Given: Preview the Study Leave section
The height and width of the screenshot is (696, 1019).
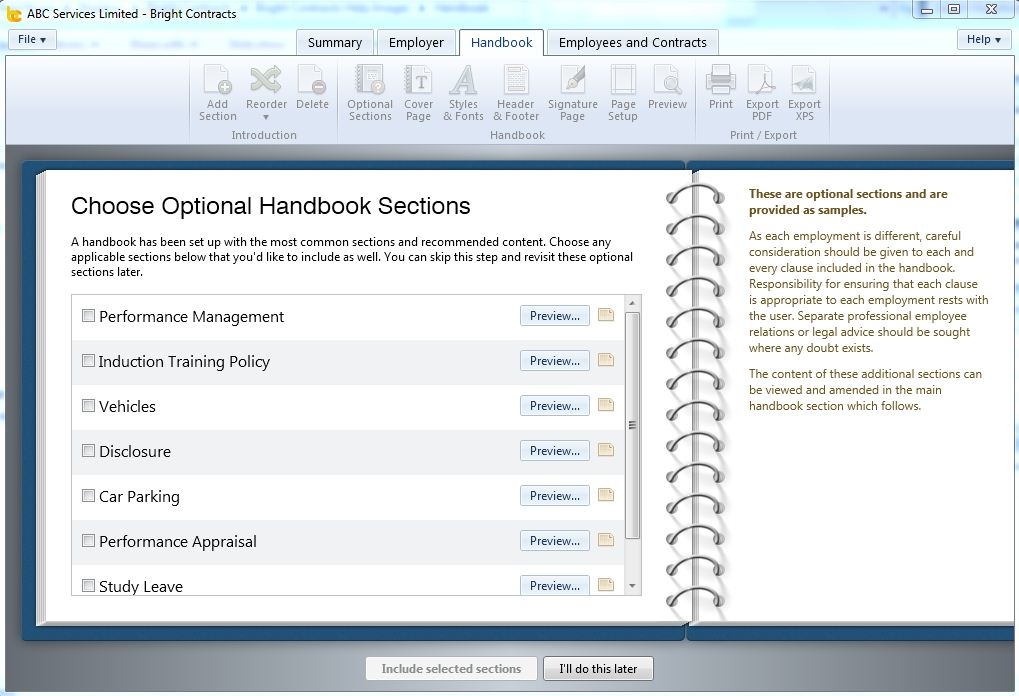Looking at the screenshot, I should 555,585.
